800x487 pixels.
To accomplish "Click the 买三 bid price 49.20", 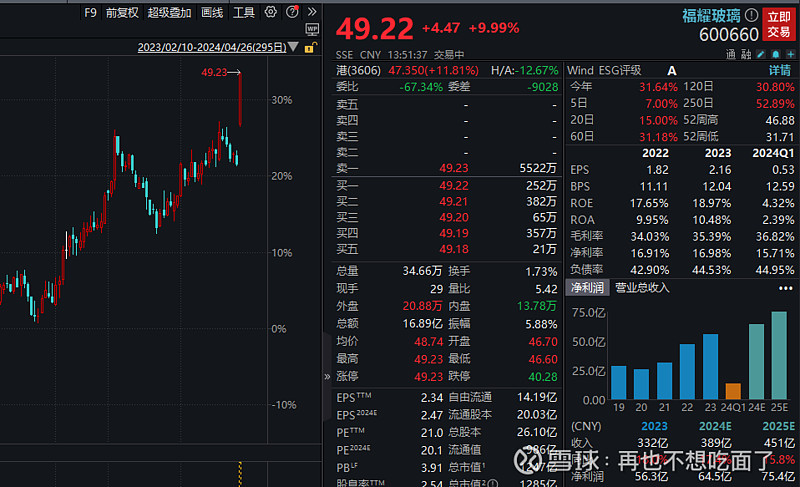I will 454,217.
